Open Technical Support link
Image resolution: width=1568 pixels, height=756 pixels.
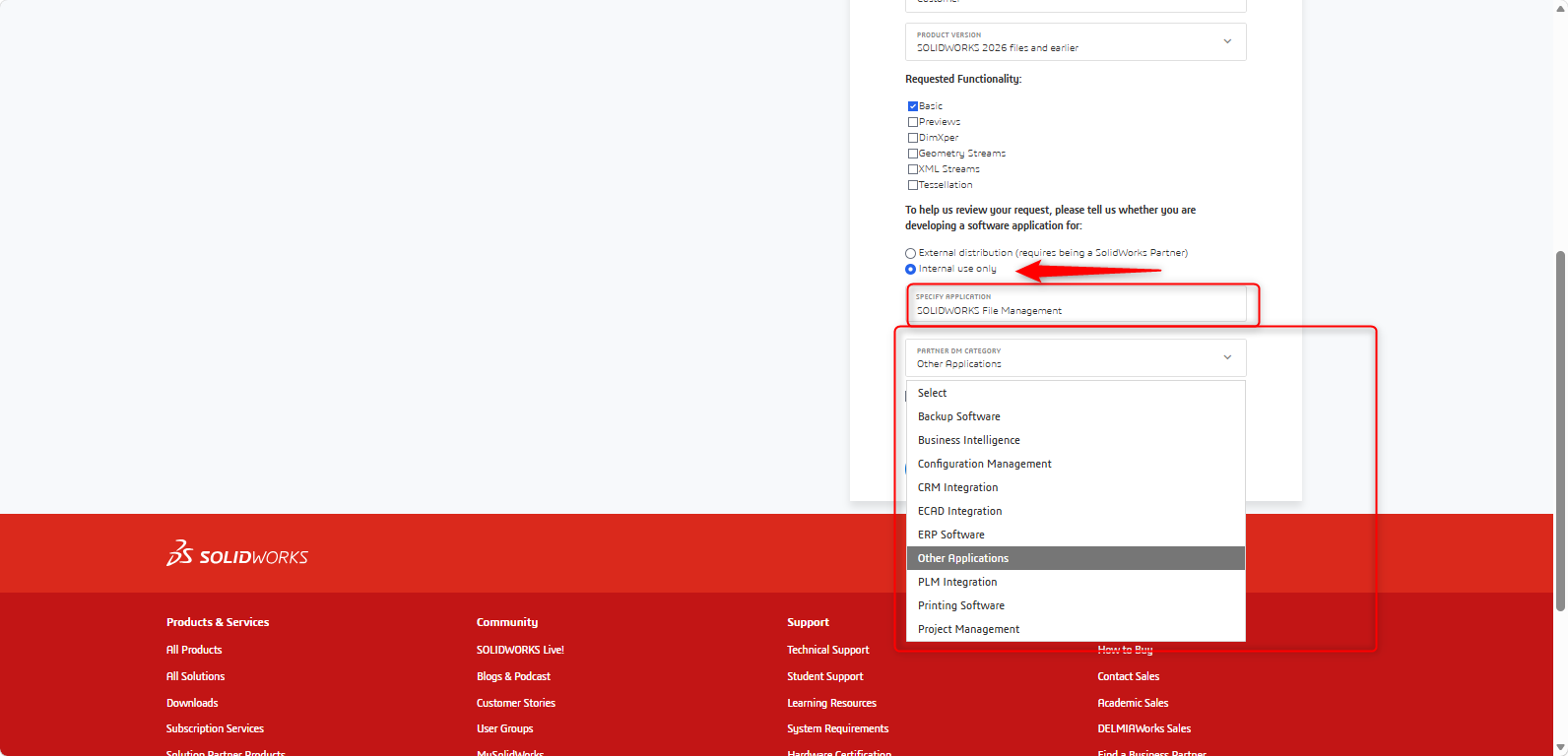[828, 650]
